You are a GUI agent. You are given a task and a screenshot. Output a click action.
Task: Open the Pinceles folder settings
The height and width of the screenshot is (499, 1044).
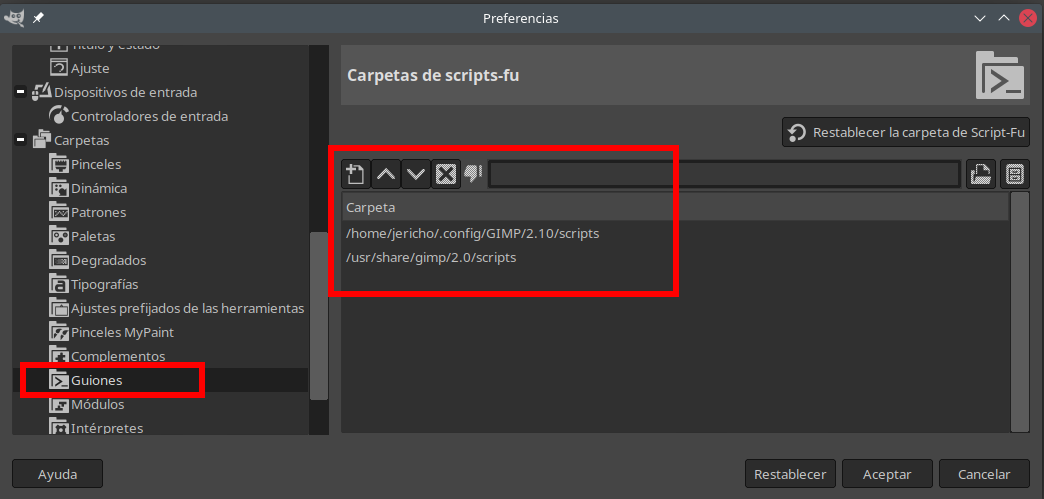click(x=96, y=164)
